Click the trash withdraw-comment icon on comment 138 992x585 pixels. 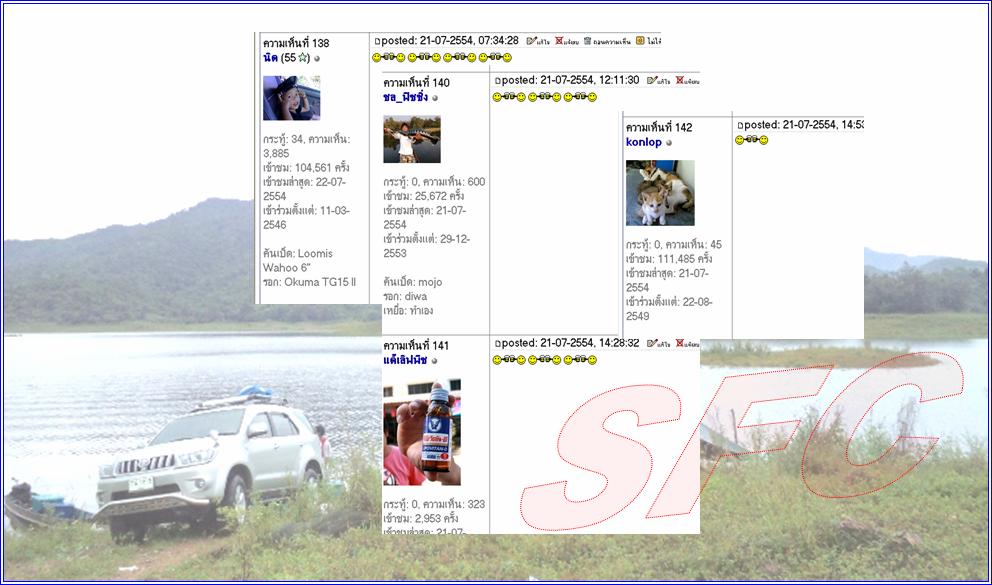click(587, 40)
